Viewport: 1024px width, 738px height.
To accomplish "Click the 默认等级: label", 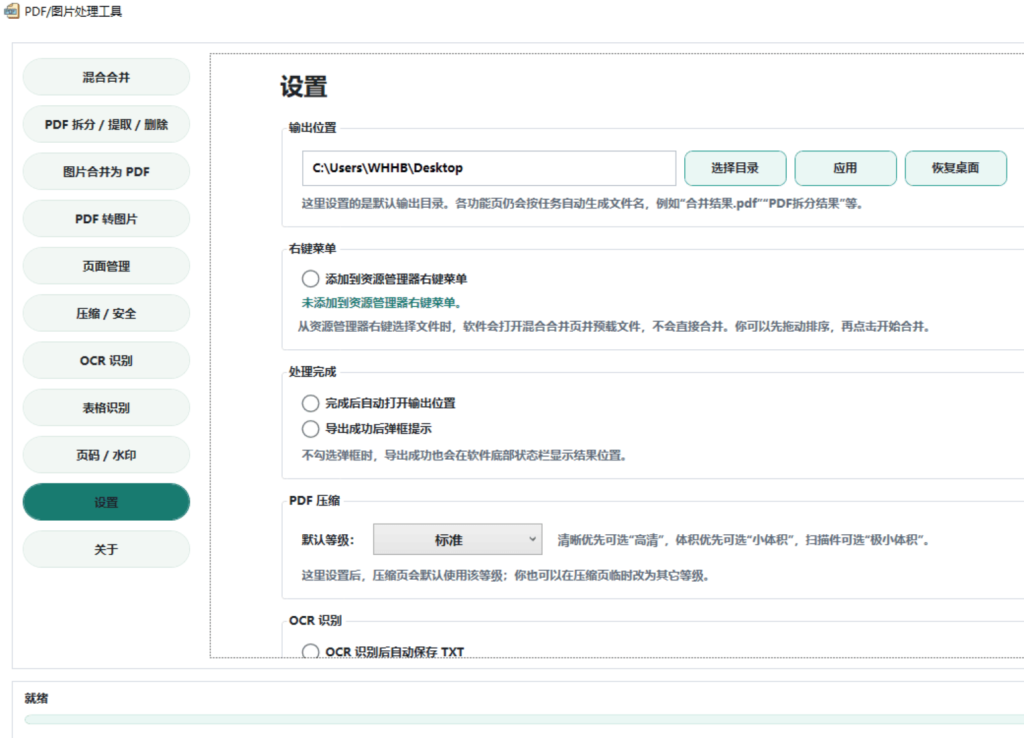I will (x=328, y=540).
